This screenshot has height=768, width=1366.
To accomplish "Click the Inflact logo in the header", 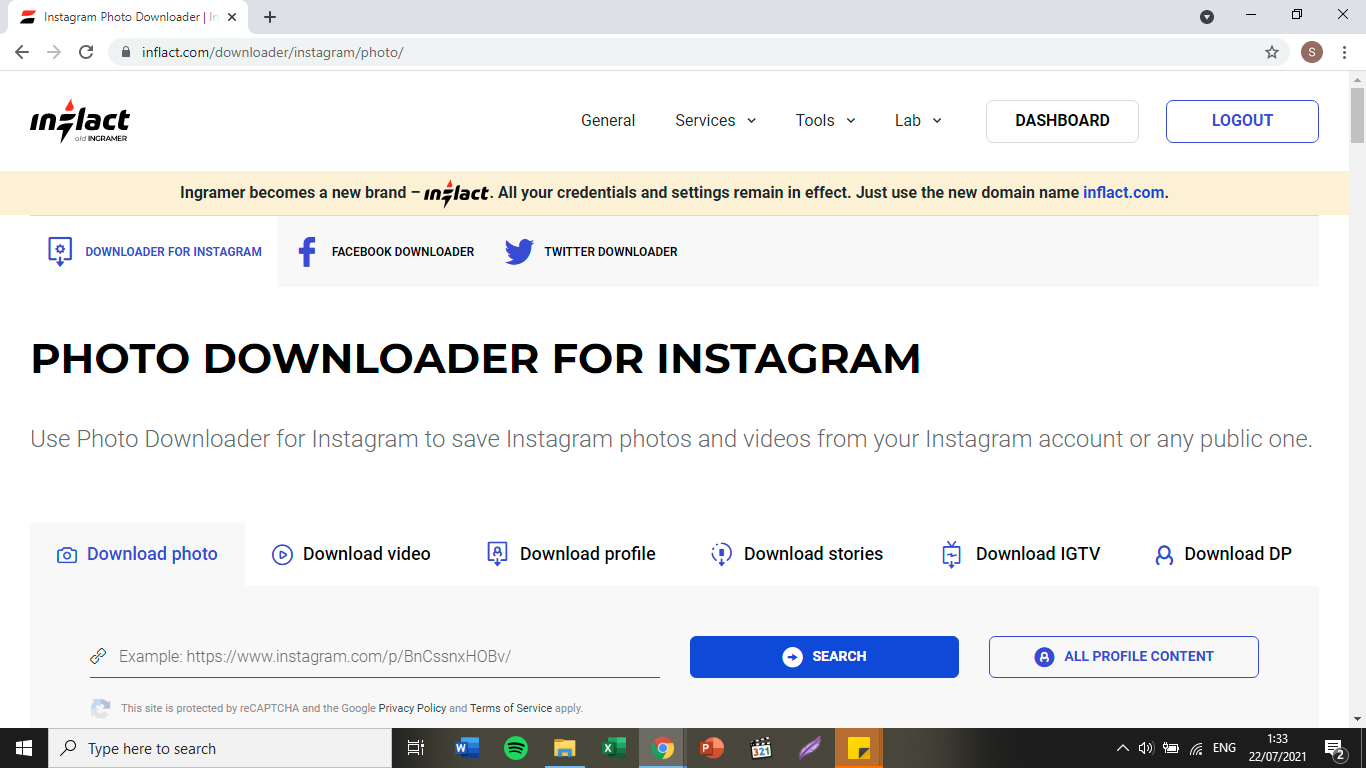I will click(80, 121).
